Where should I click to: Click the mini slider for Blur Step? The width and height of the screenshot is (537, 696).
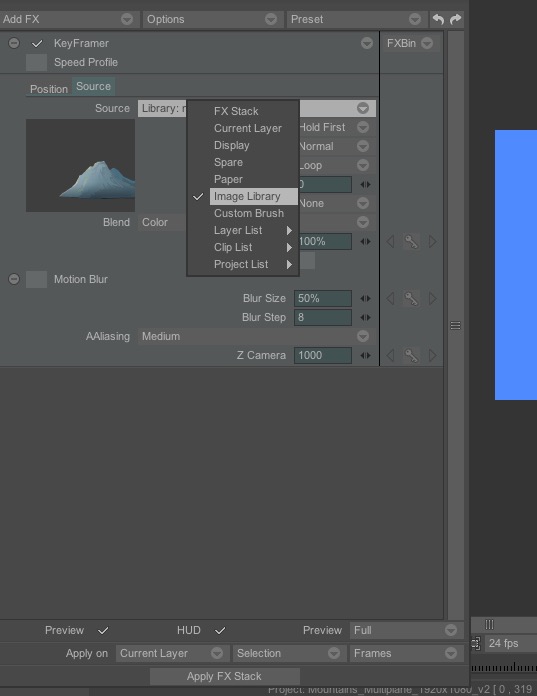click(x=365, y=317)
